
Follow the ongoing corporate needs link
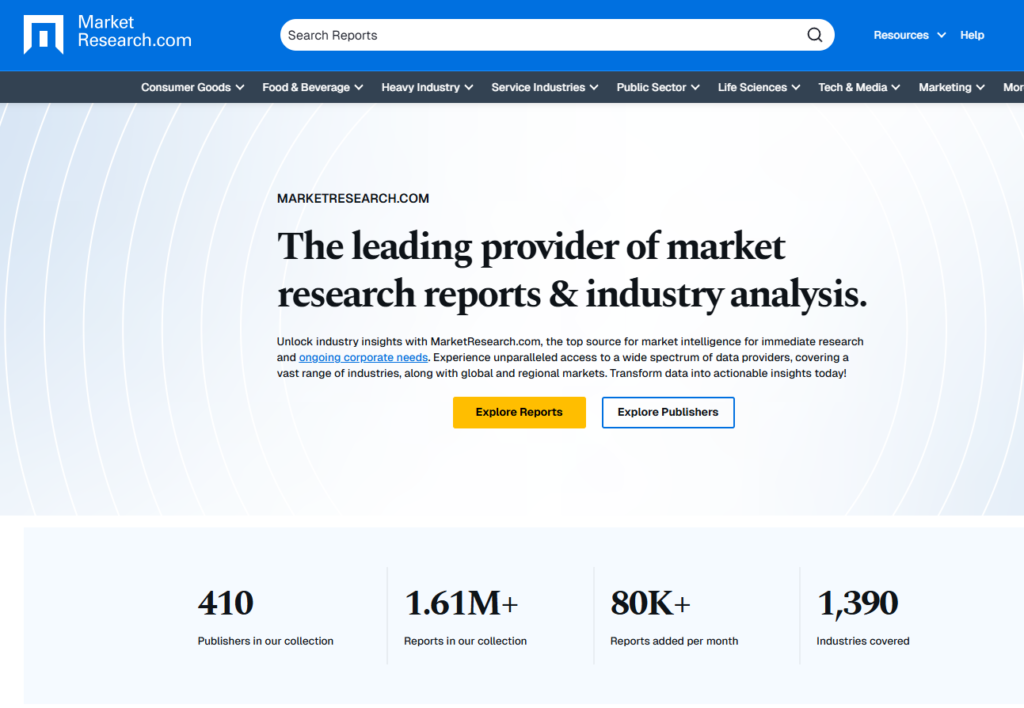pyautogui.click(x=363, y=357)
